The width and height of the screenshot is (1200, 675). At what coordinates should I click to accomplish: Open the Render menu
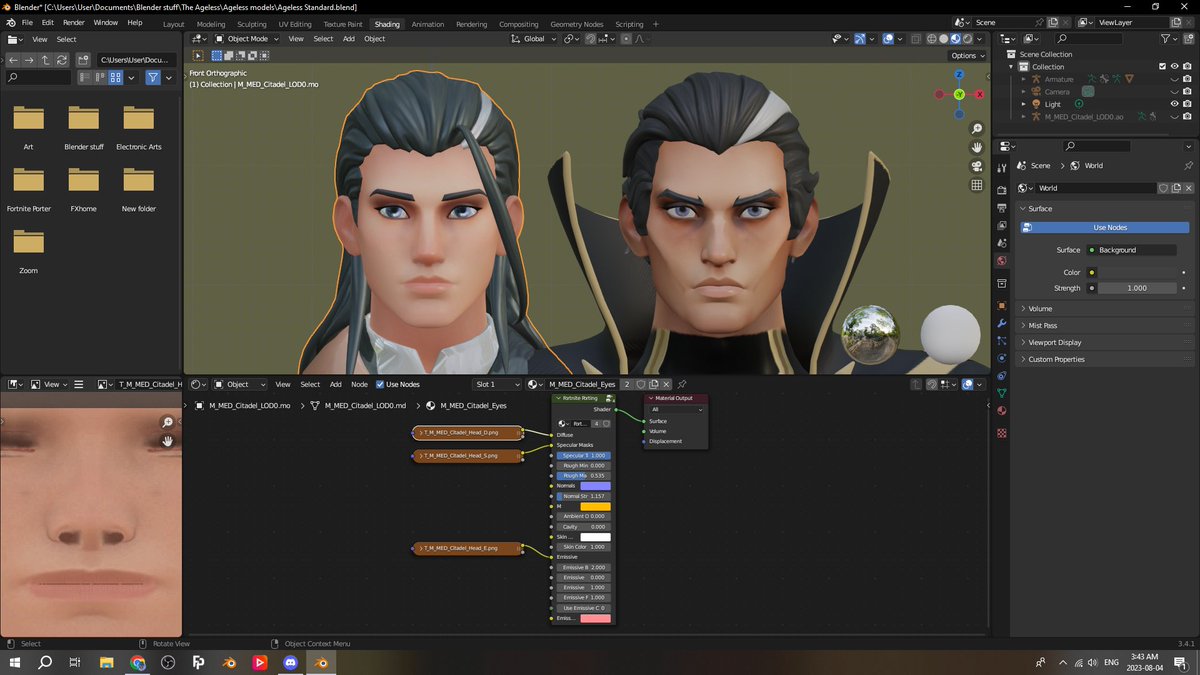coord(74,22)
